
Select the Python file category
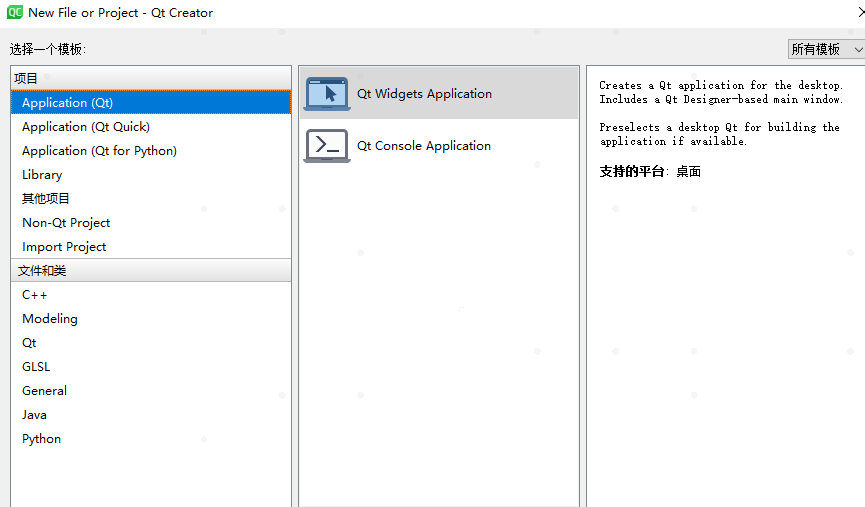pos(151,439)
